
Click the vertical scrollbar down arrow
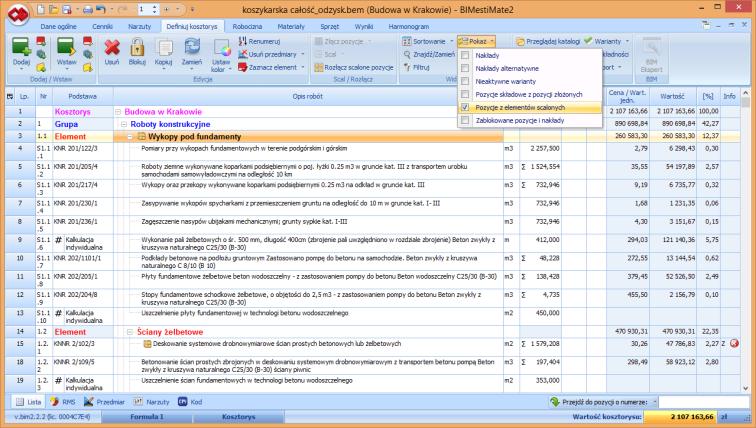coord(745,388)
